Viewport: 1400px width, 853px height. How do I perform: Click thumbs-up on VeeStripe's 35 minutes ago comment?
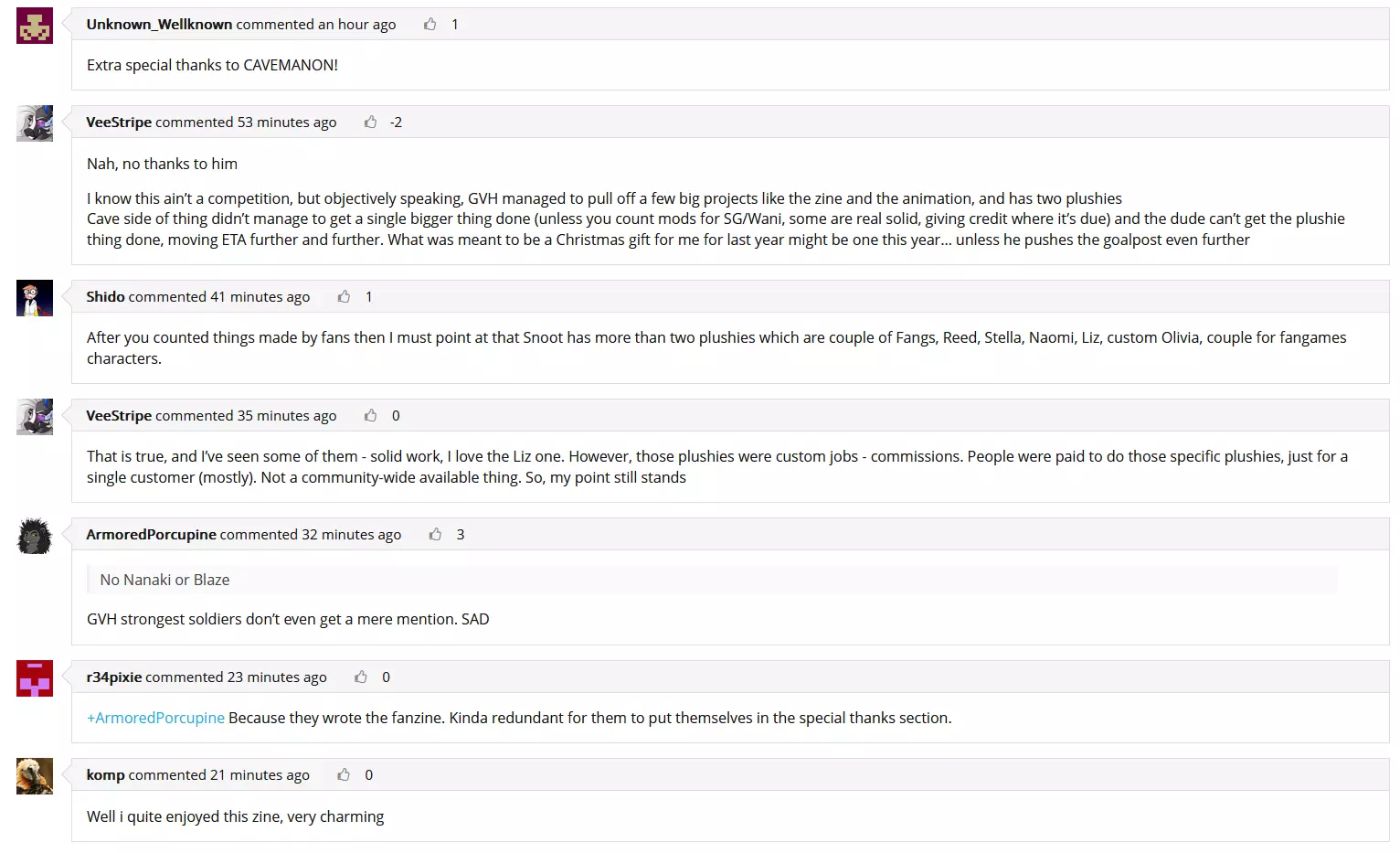tap(370, 415)
